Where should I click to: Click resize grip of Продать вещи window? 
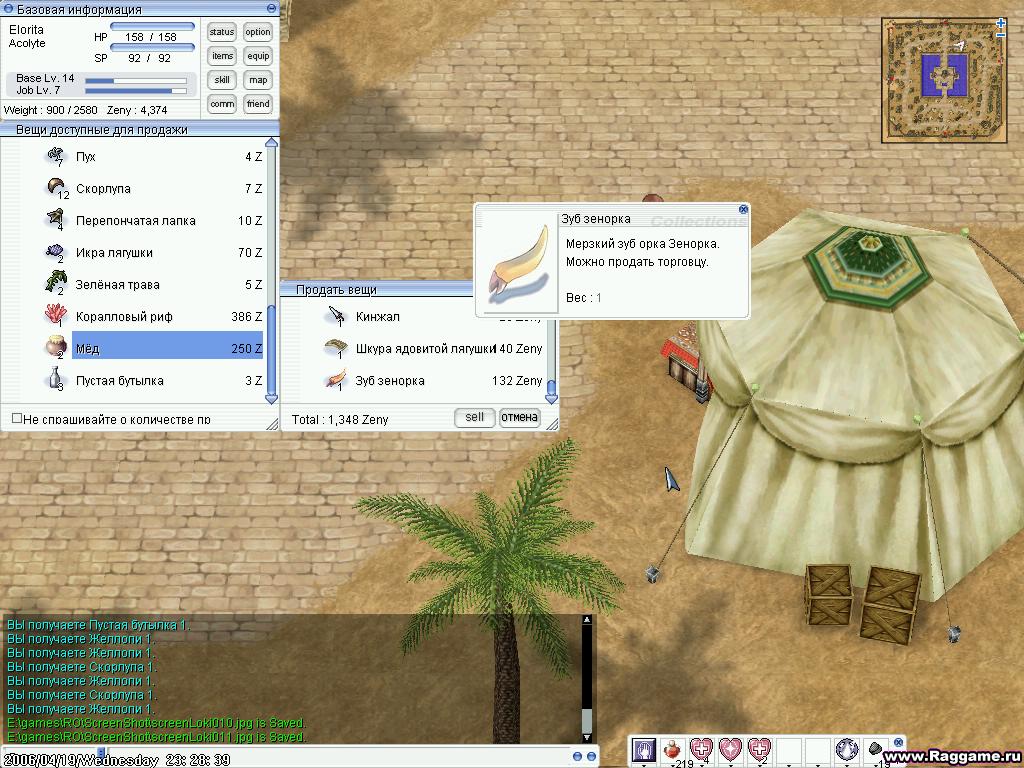pyautogui.click(x=552, y=424)
